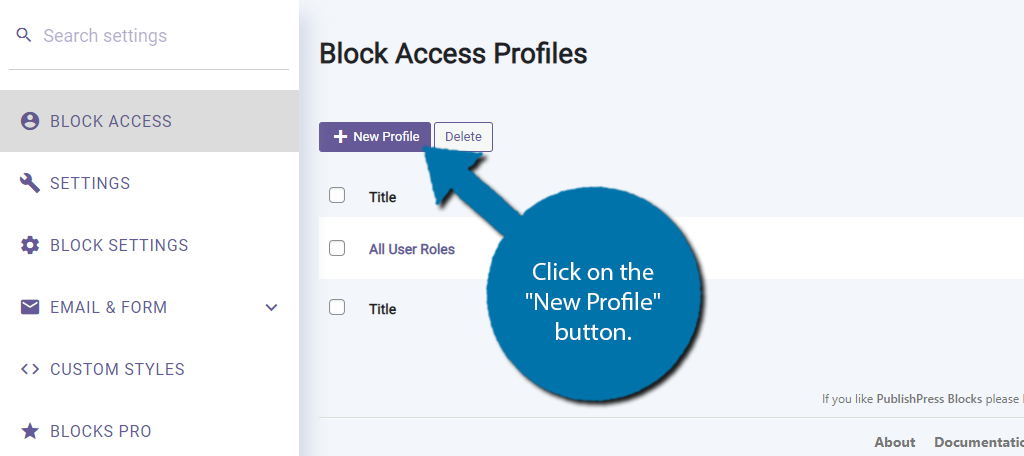Open the Documentation footer link
The width and height of the screenshot is (1024, 456).
pos(979,442)
